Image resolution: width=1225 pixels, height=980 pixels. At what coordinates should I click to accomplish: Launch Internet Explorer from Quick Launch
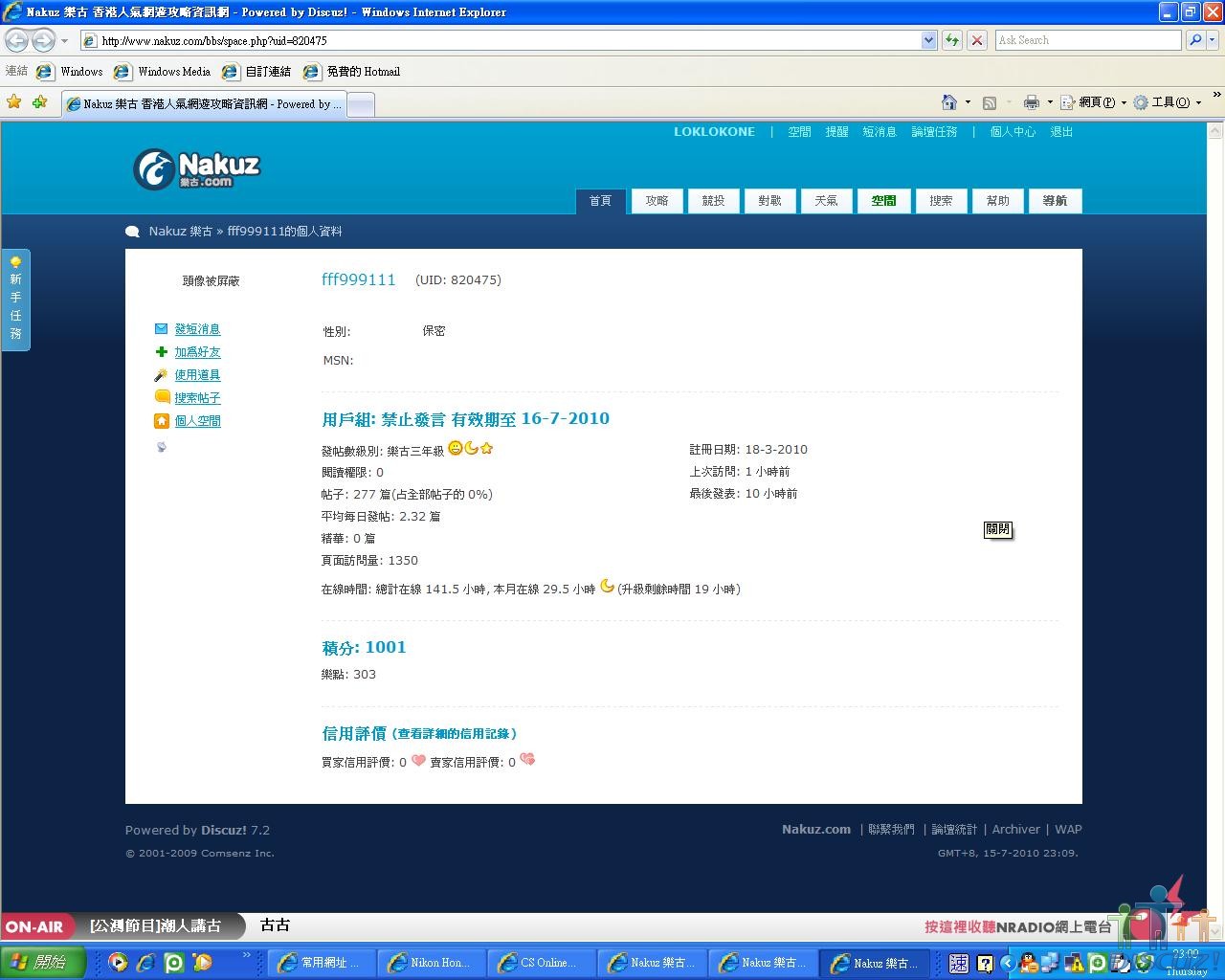[145, 962]
